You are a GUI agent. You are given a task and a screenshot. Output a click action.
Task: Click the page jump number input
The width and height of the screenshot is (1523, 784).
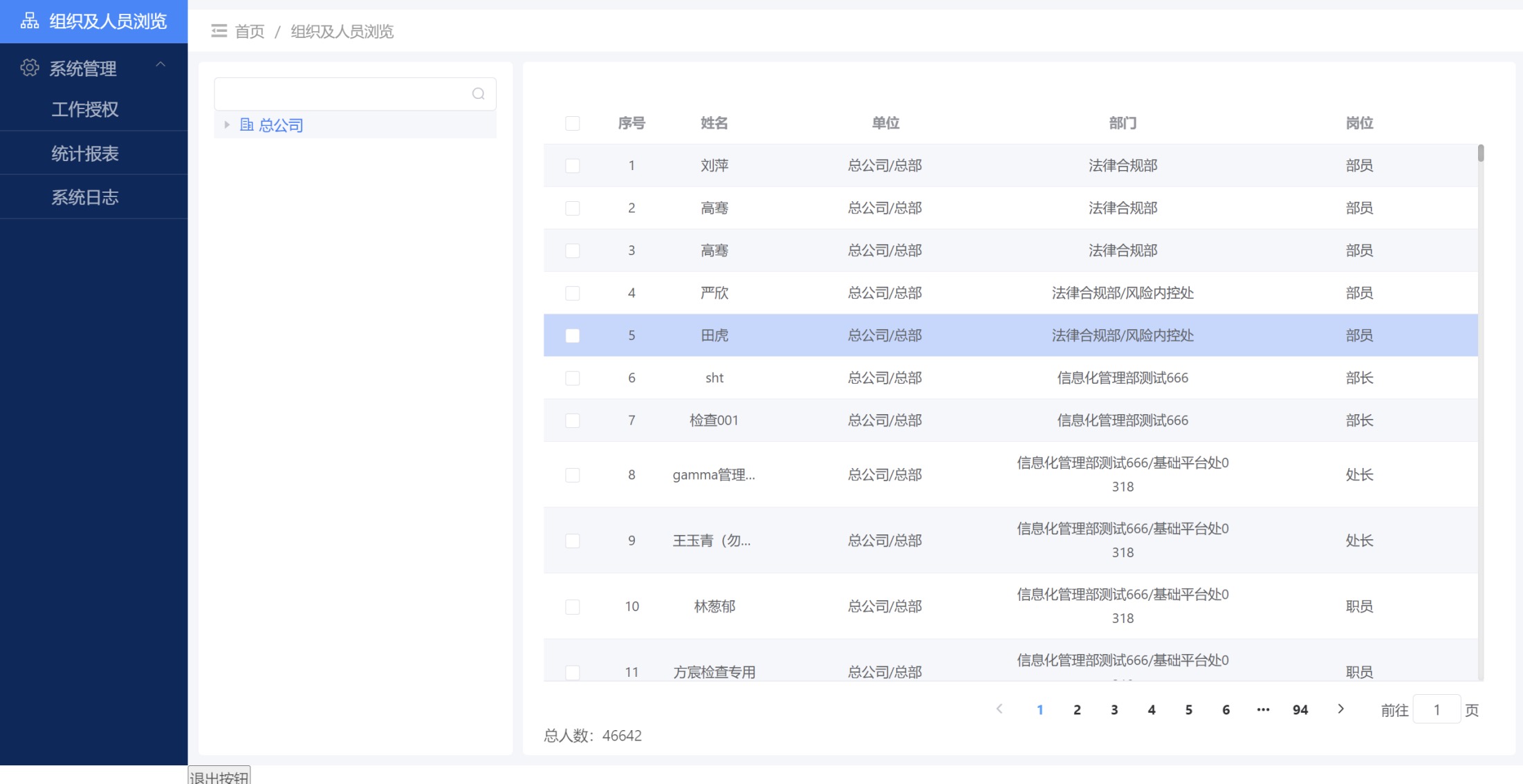(1437, 709)
